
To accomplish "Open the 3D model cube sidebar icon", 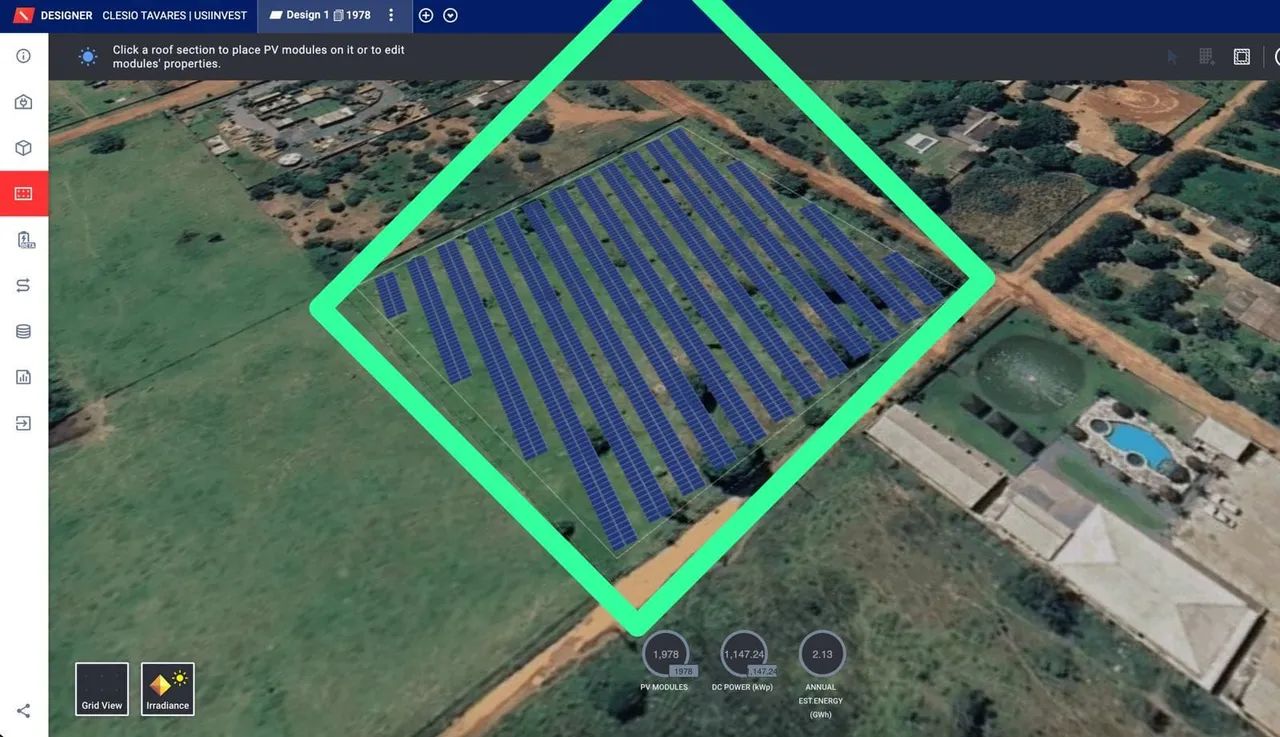I will [24, 148].
